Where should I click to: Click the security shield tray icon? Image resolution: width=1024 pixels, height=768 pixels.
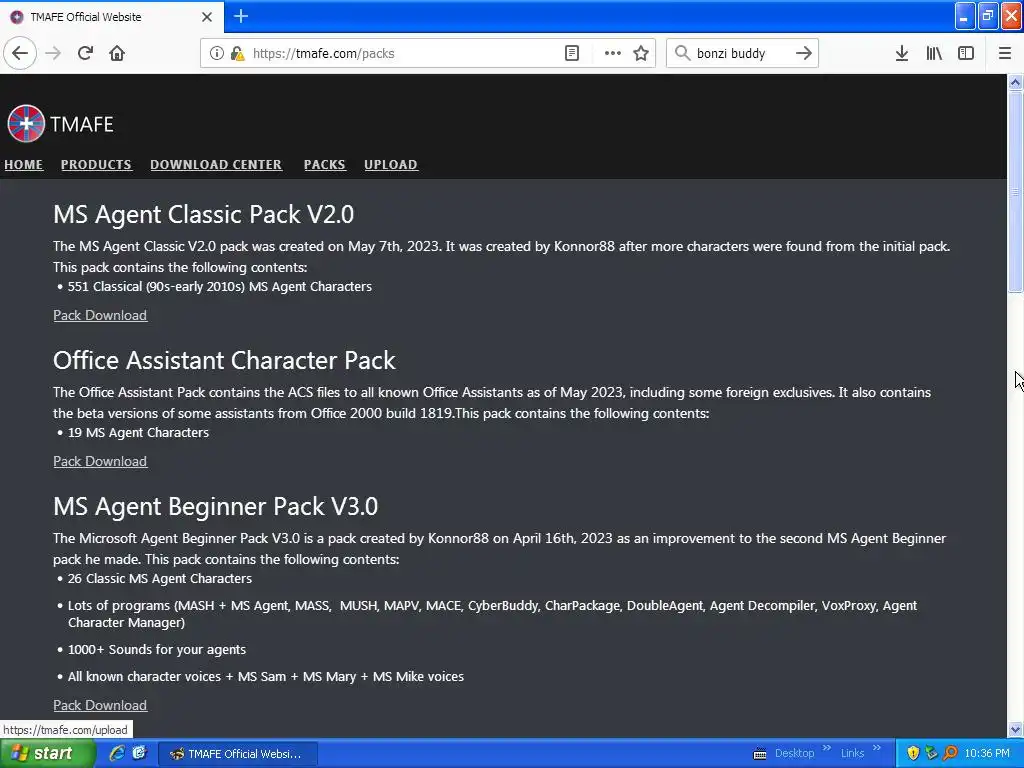click(x=913, y=753)
